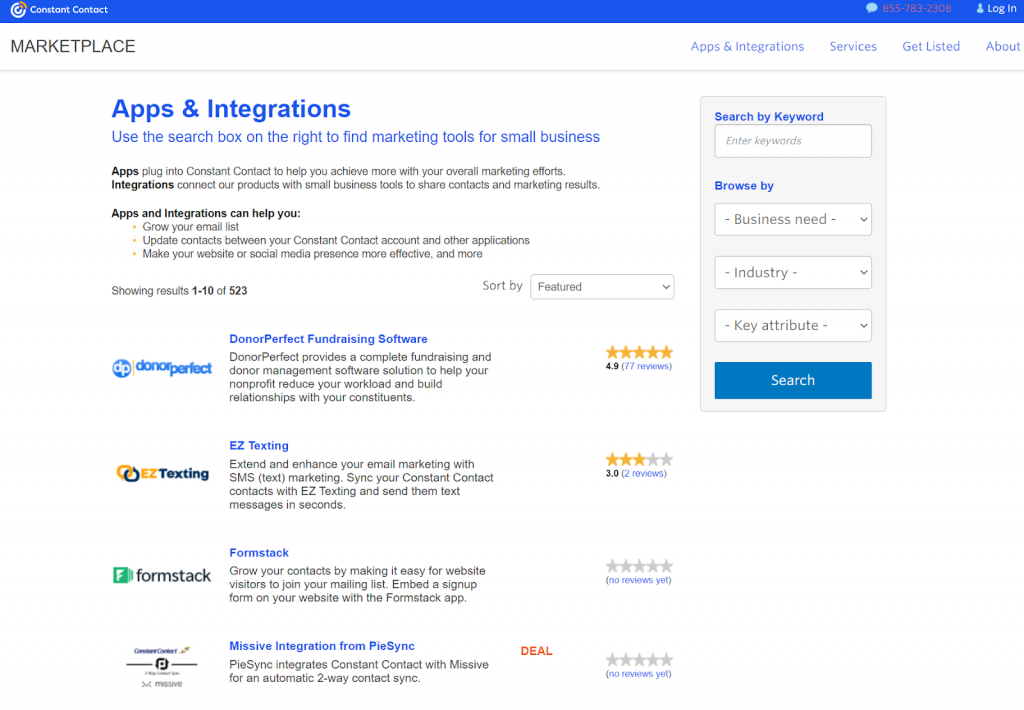Open the Sort by Featured dropdown
Image resolution: width=1024 pixels, height=710 pixels.
point(602,287)
